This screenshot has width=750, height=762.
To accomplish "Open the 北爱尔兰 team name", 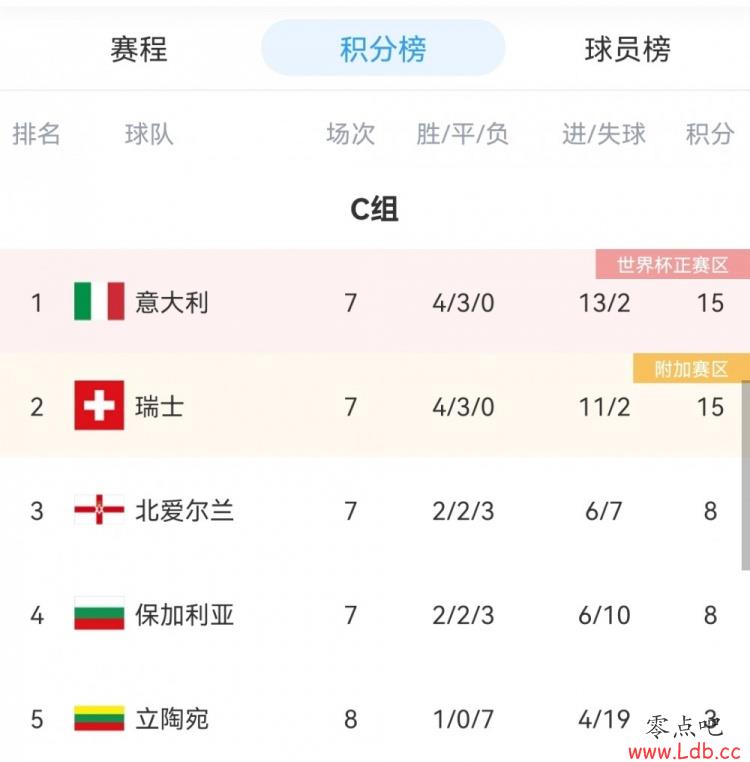I will point(185,511).
